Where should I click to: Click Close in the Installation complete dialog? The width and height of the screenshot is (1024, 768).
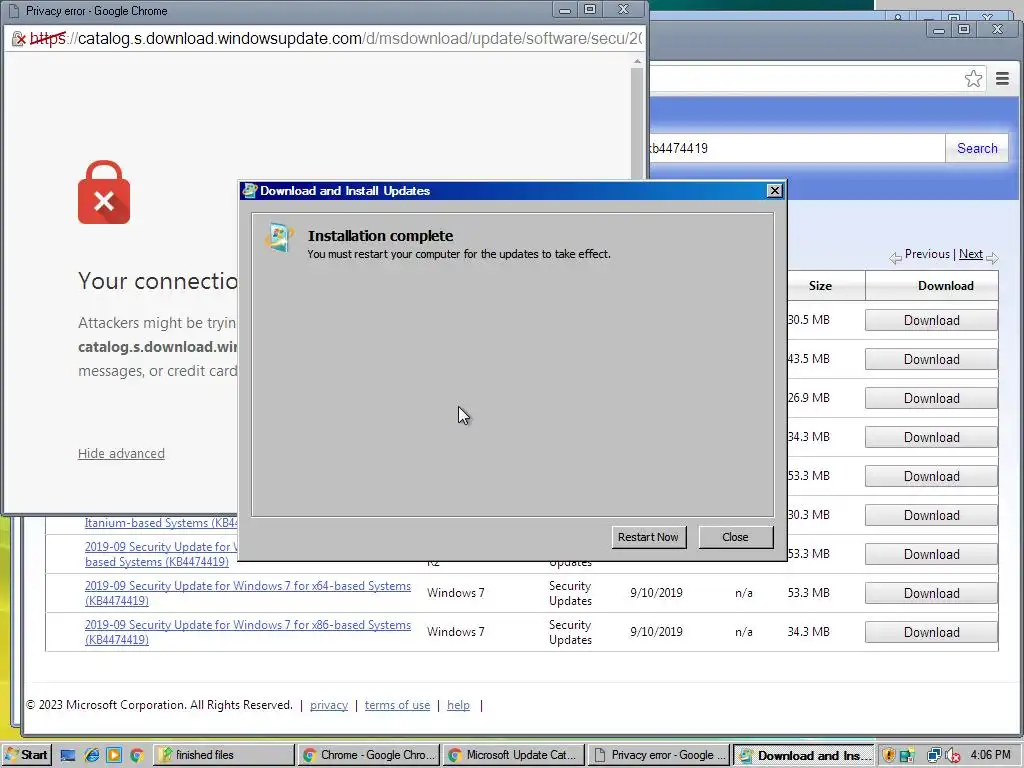tap(735, 537)
